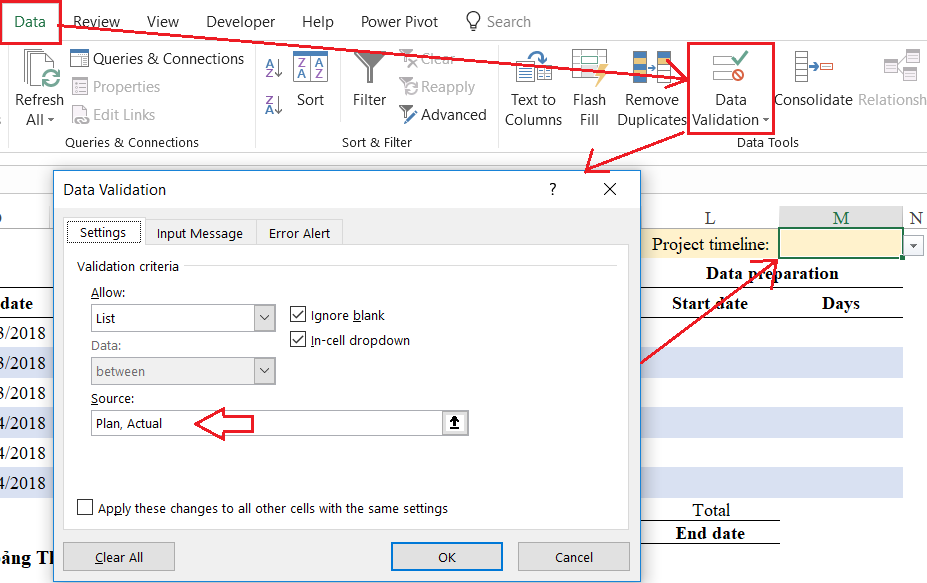Reapply the current filter
Screen dimensions: 927x583
point(437,86)
